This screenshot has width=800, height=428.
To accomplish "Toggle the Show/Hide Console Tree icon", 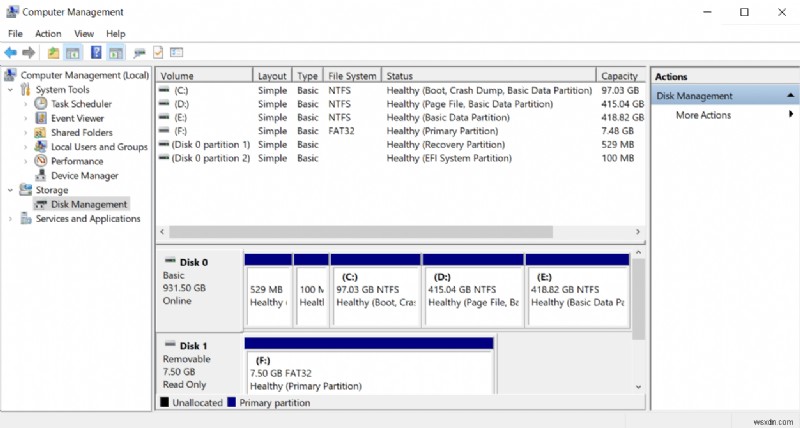I will pyautogui.click(x=73, y=52).
